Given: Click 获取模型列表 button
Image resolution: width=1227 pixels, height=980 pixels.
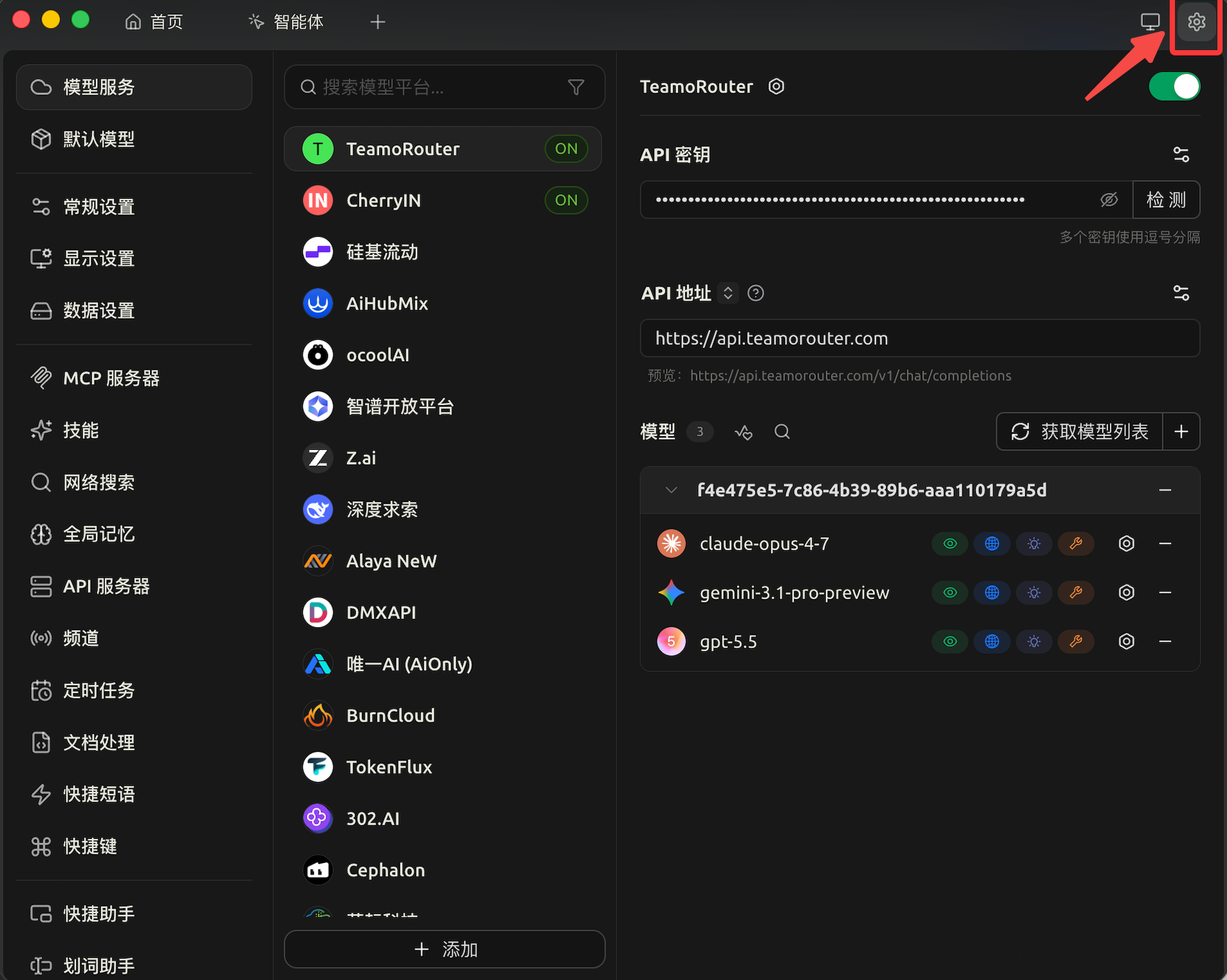Looking at the screenshot, I should 1080,432.
